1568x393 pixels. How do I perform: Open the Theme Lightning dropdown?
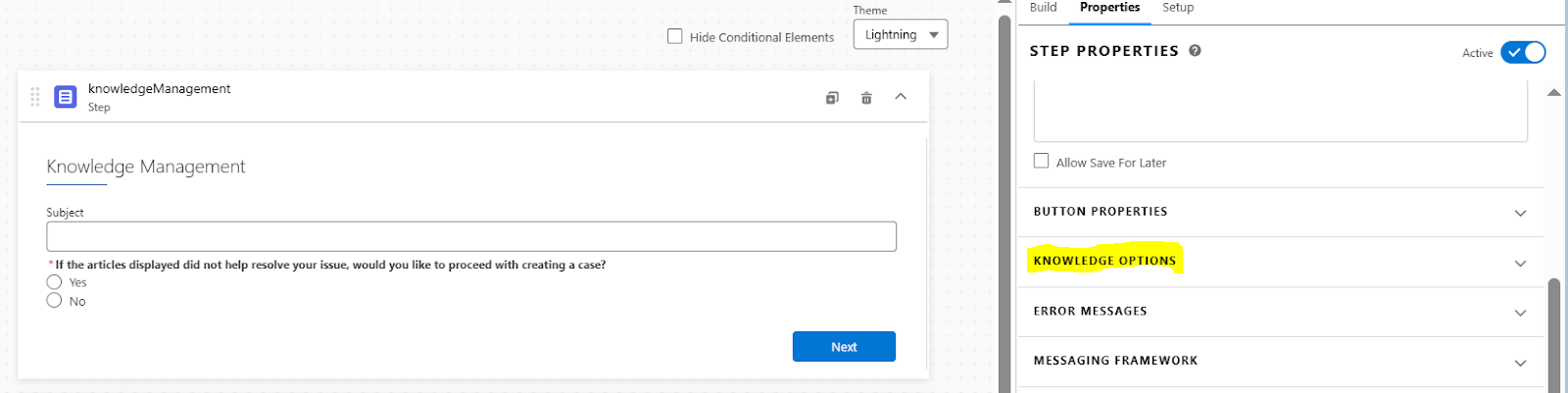pyautogui.click(x=901, y=34)
